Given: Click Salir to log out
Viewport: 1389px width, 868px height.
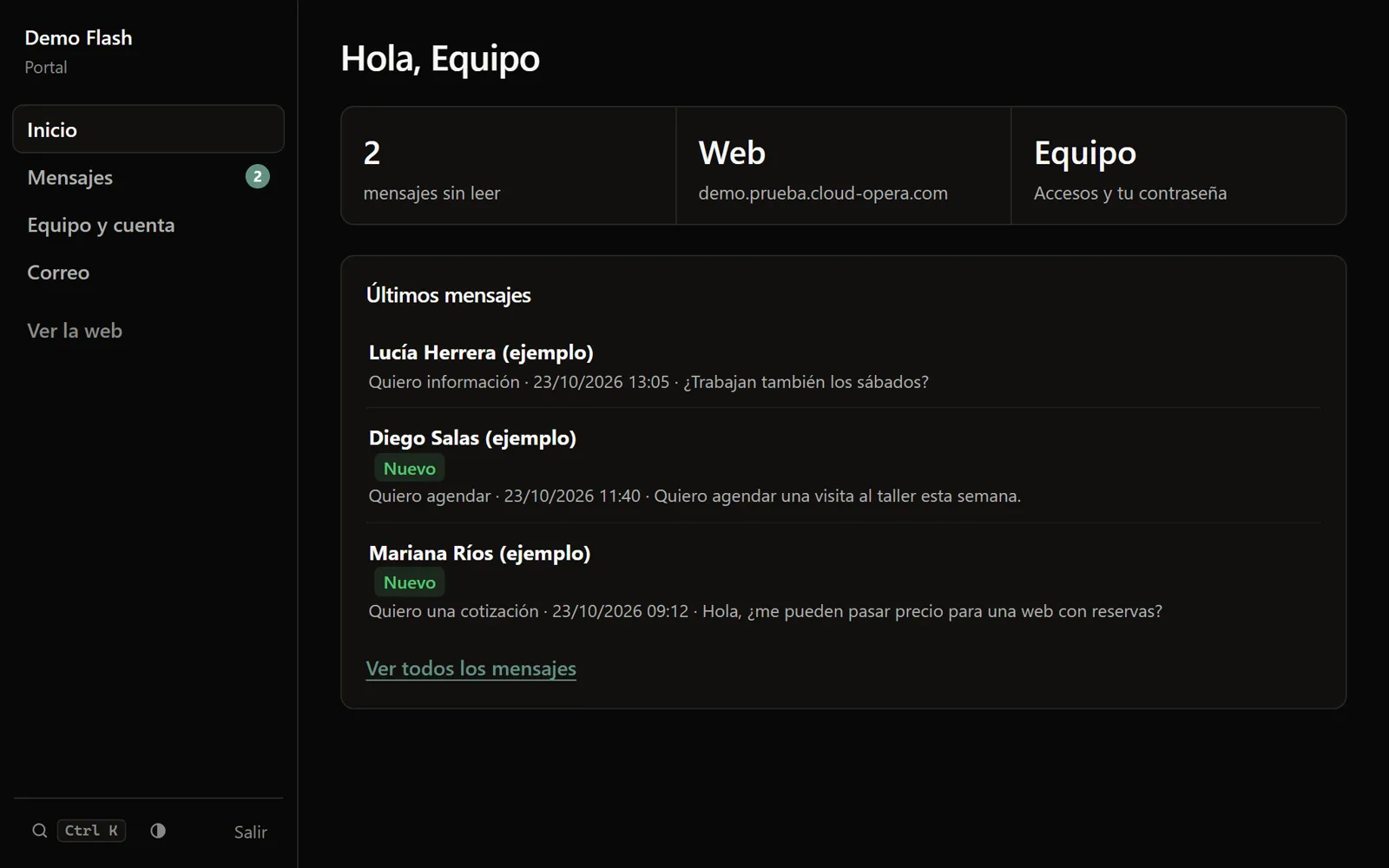Looking at the screenshot, I should [x=250, y=832].
